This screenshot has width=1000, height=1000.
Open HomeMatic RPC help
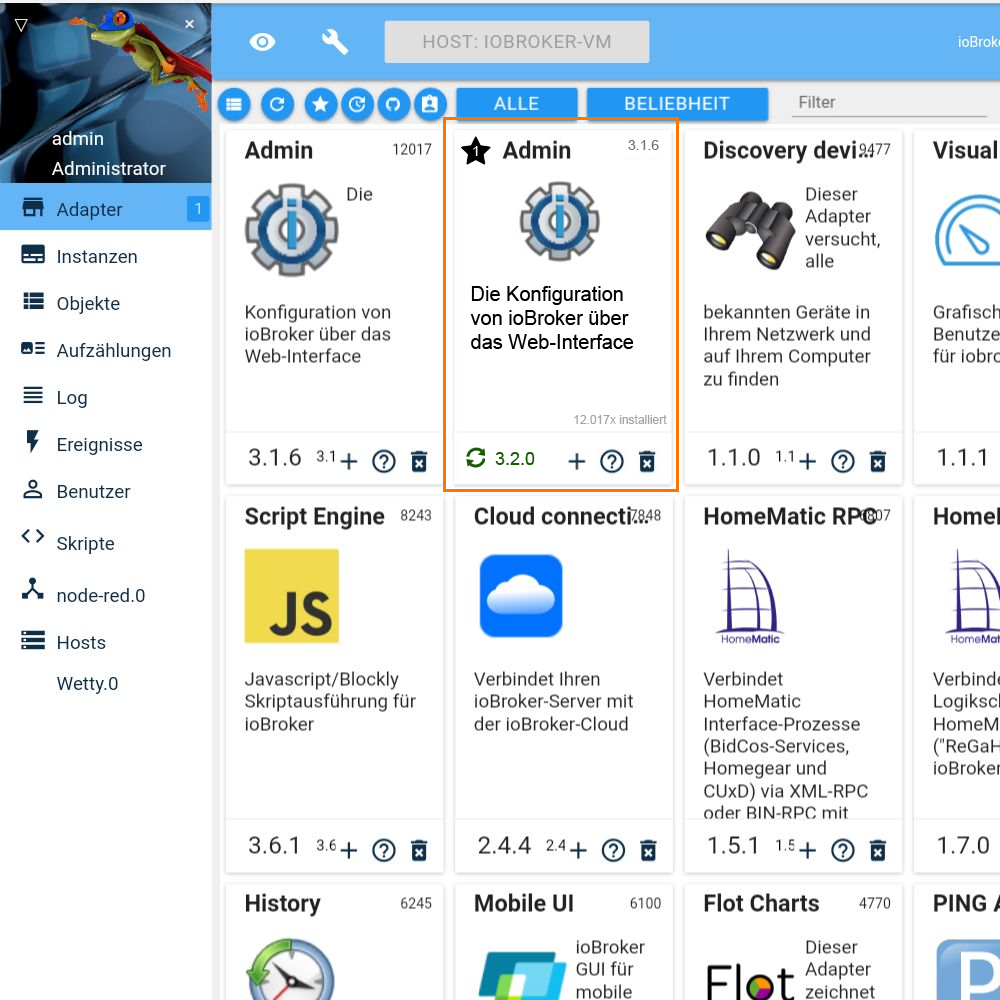[x=842, y=850]
